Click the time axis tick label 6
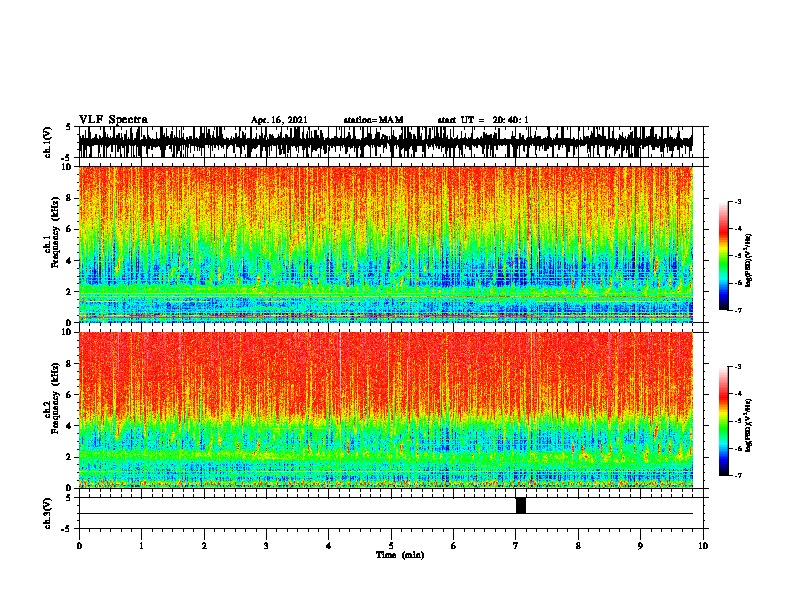The image size is (792, 612). pos(454,545)
